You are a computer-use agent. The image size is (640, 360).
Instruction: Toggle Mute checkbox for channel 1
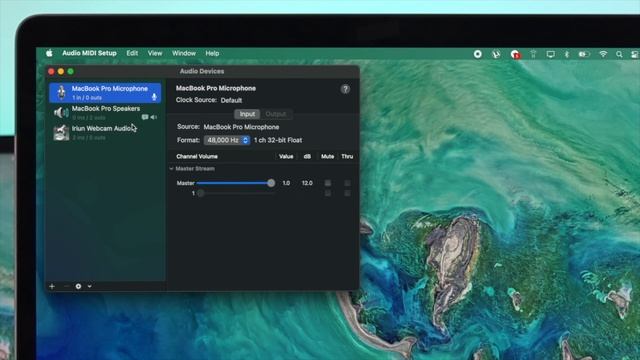pyautogui.click(x=328, y=193)
